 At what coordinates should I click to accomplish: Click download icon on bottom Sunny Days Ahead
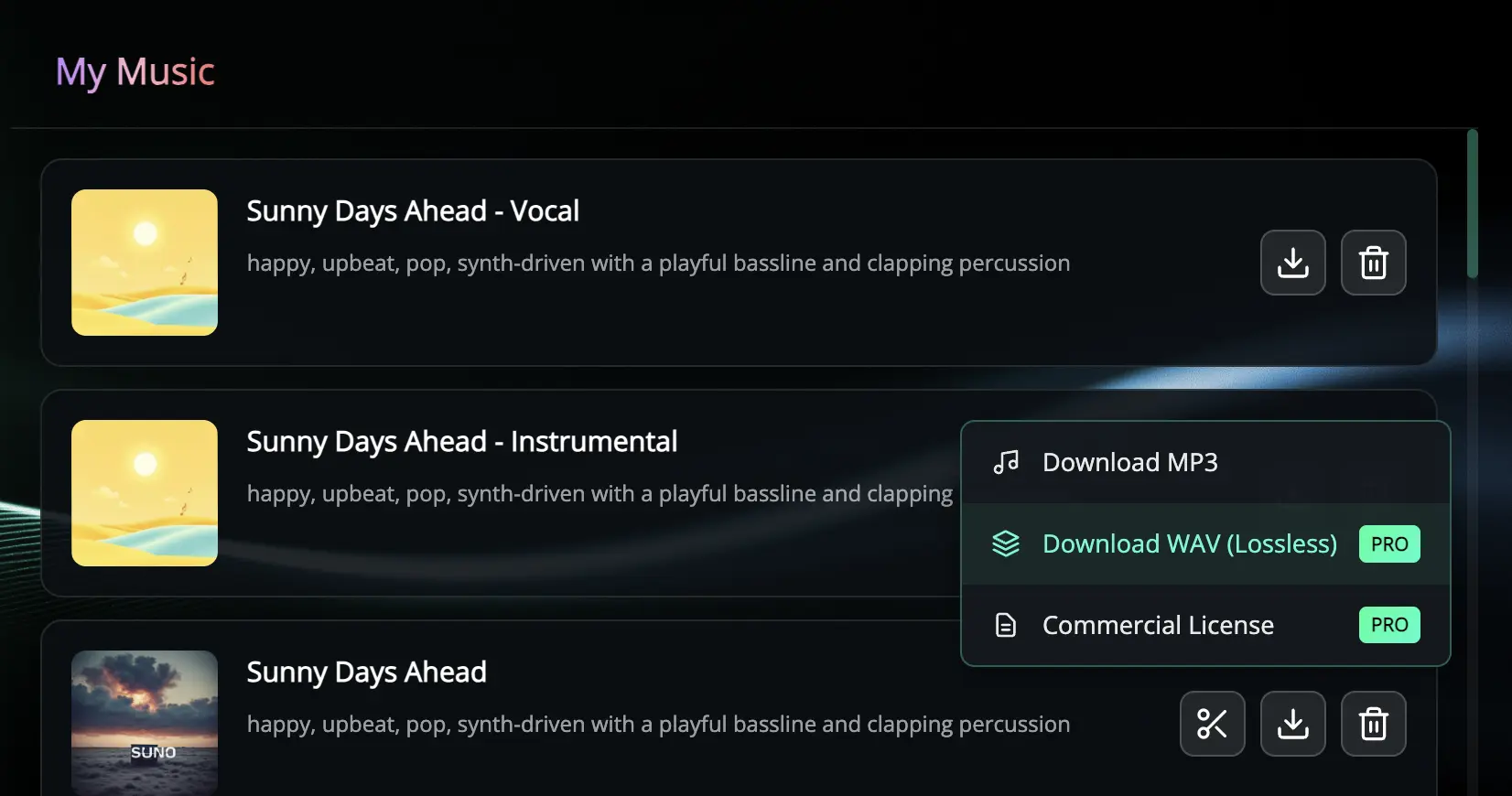pyautogui.click(x=1292, y=724)
